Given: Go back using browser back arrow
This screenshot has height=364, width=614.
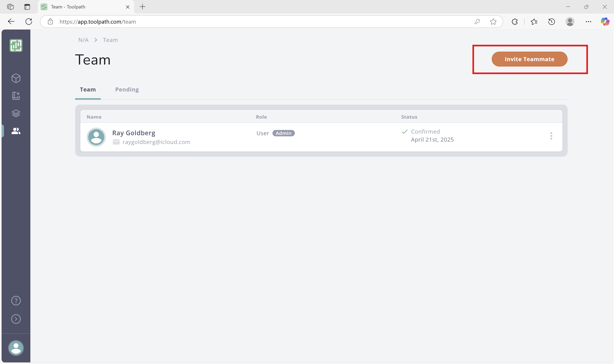Looking at the screenshot, I should coord(11,22).
